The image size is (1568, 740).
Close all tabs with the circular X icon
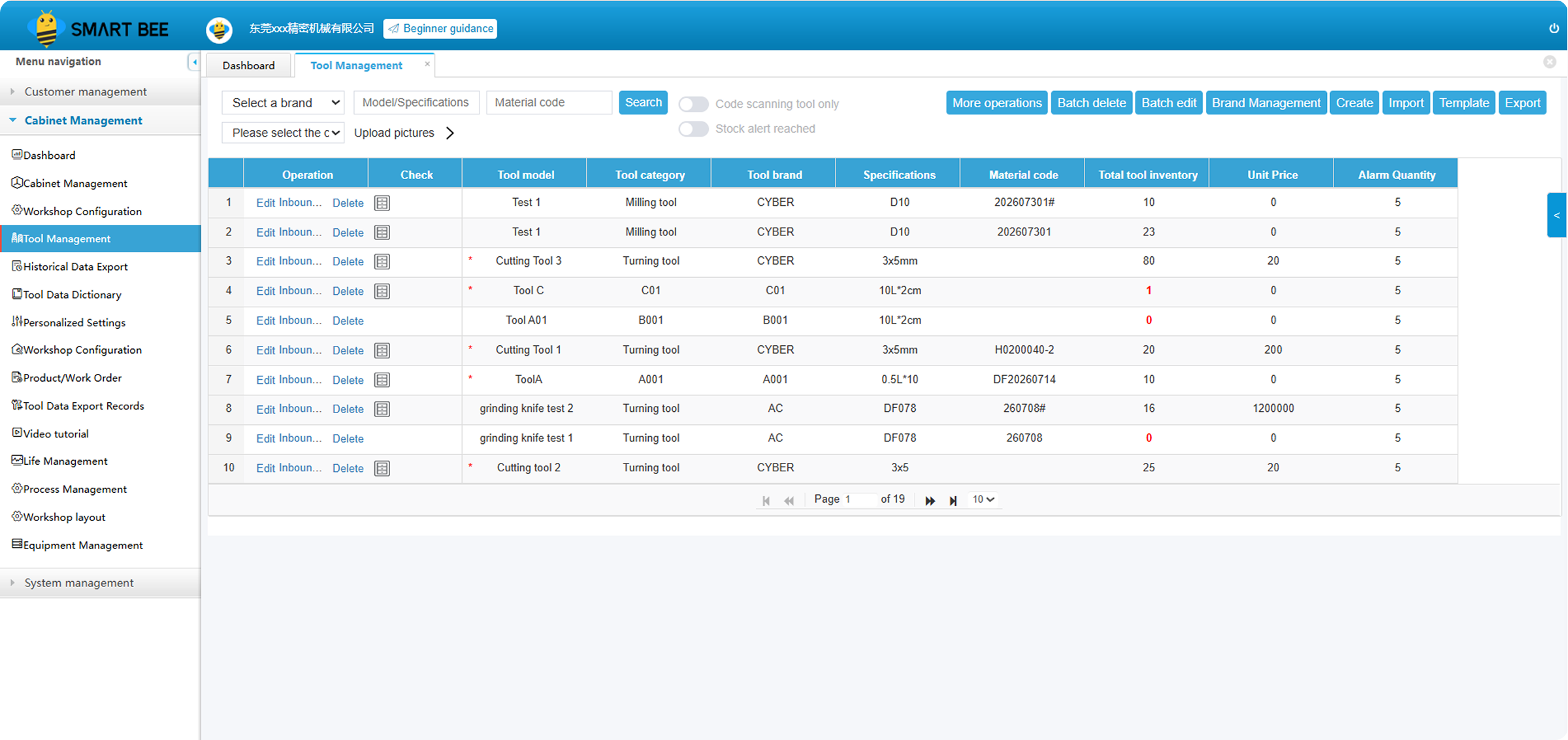coord(1550,61)
